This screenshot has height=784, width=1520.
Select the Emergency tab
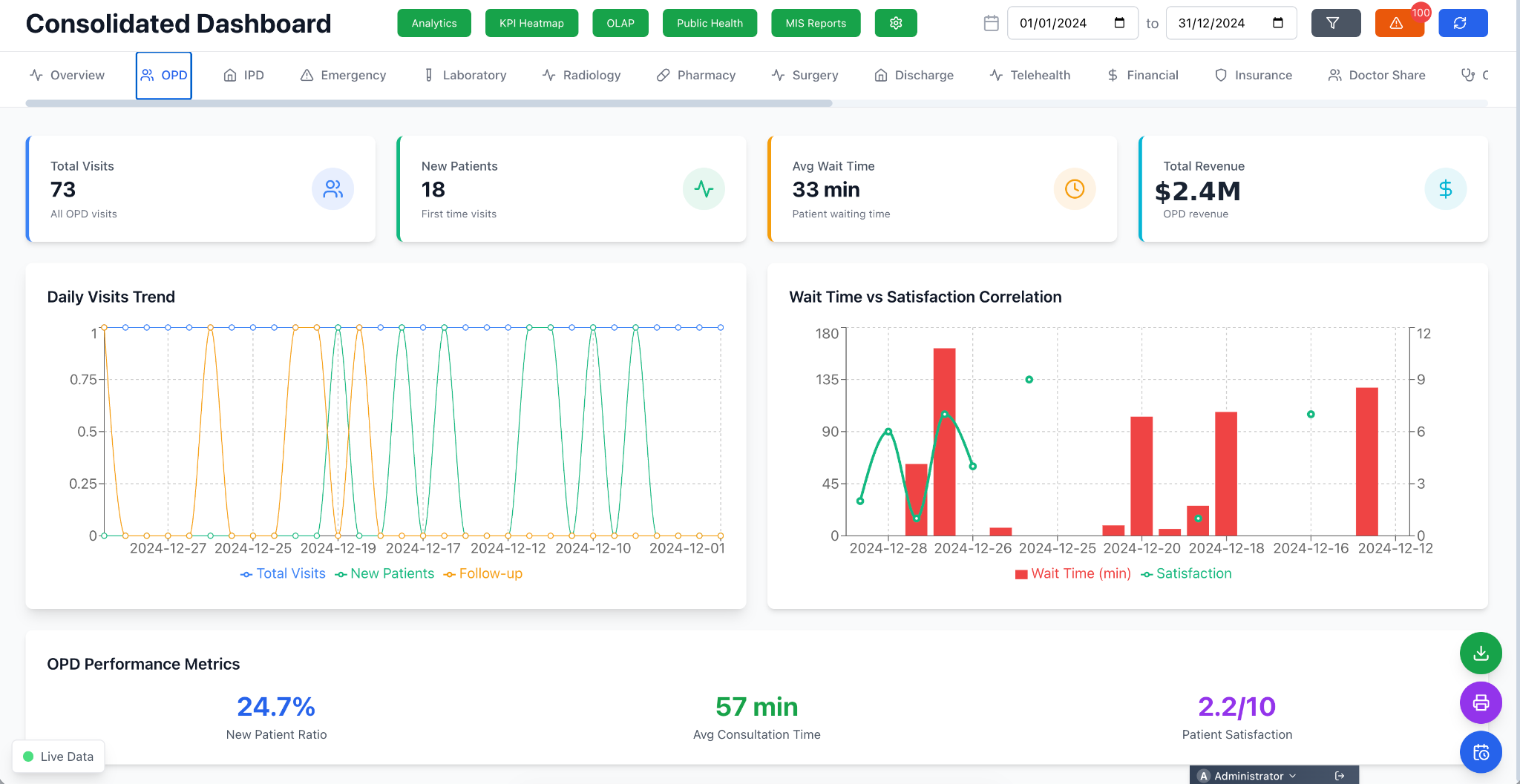343,75
